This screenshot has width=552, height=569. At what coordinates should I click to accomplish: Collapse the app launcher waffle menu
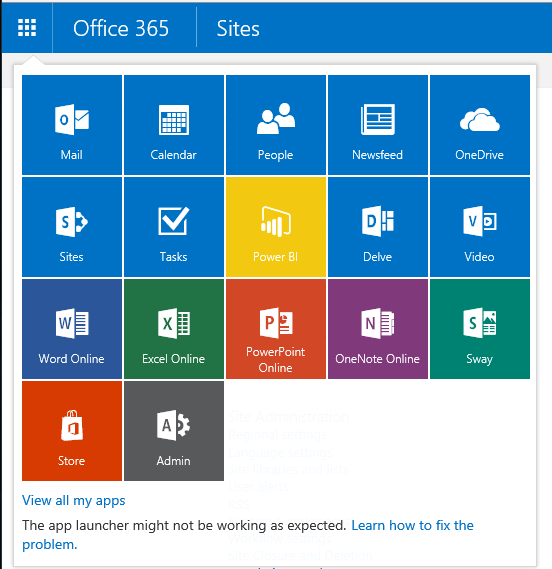[27, 28]
